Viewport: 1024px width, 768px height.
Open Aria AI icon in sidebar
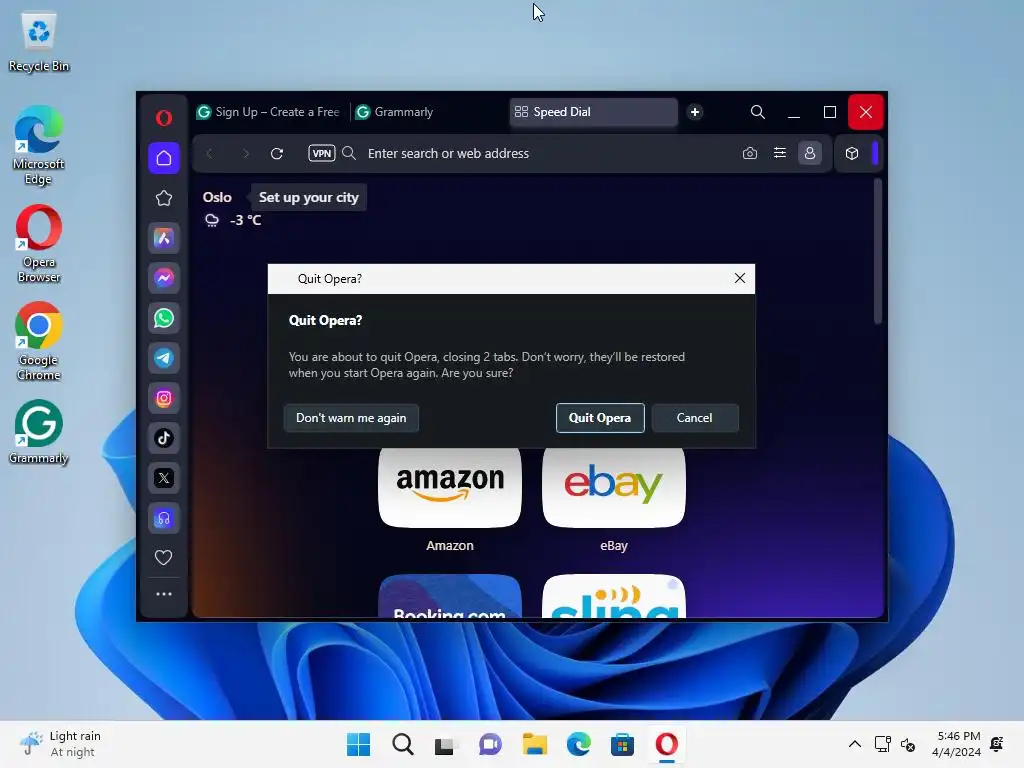[164, 238]
